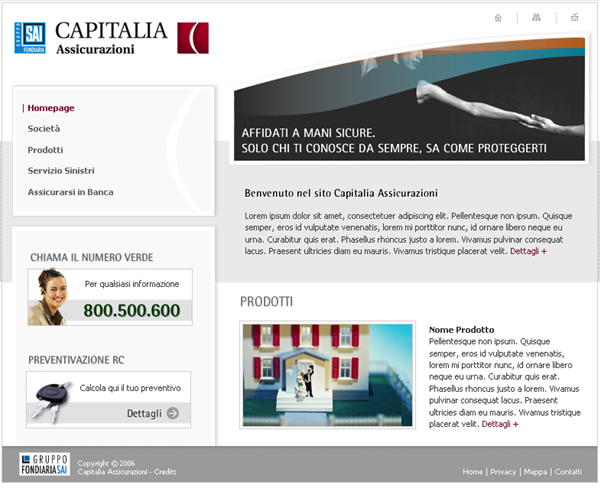Viewport: 600px width, 500px height.
Task: Click the Copyright © 2006 text
Action: pos(106,463)
